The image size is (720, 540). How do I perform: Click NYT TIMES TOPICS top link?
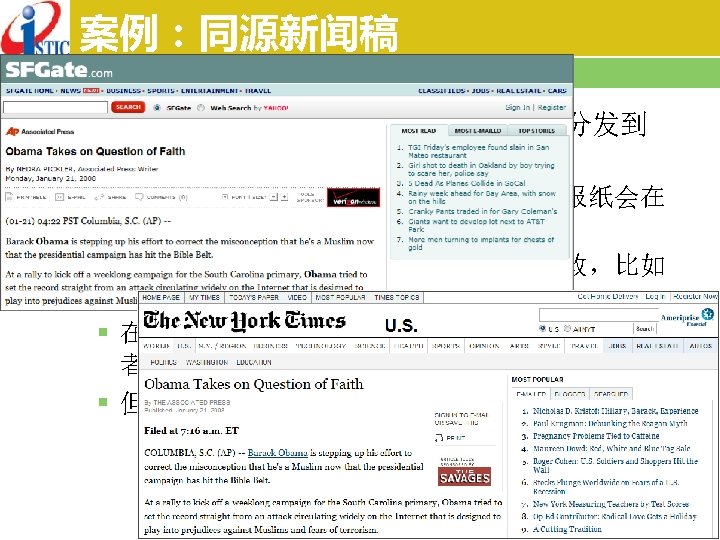click(x=397, y=298)
